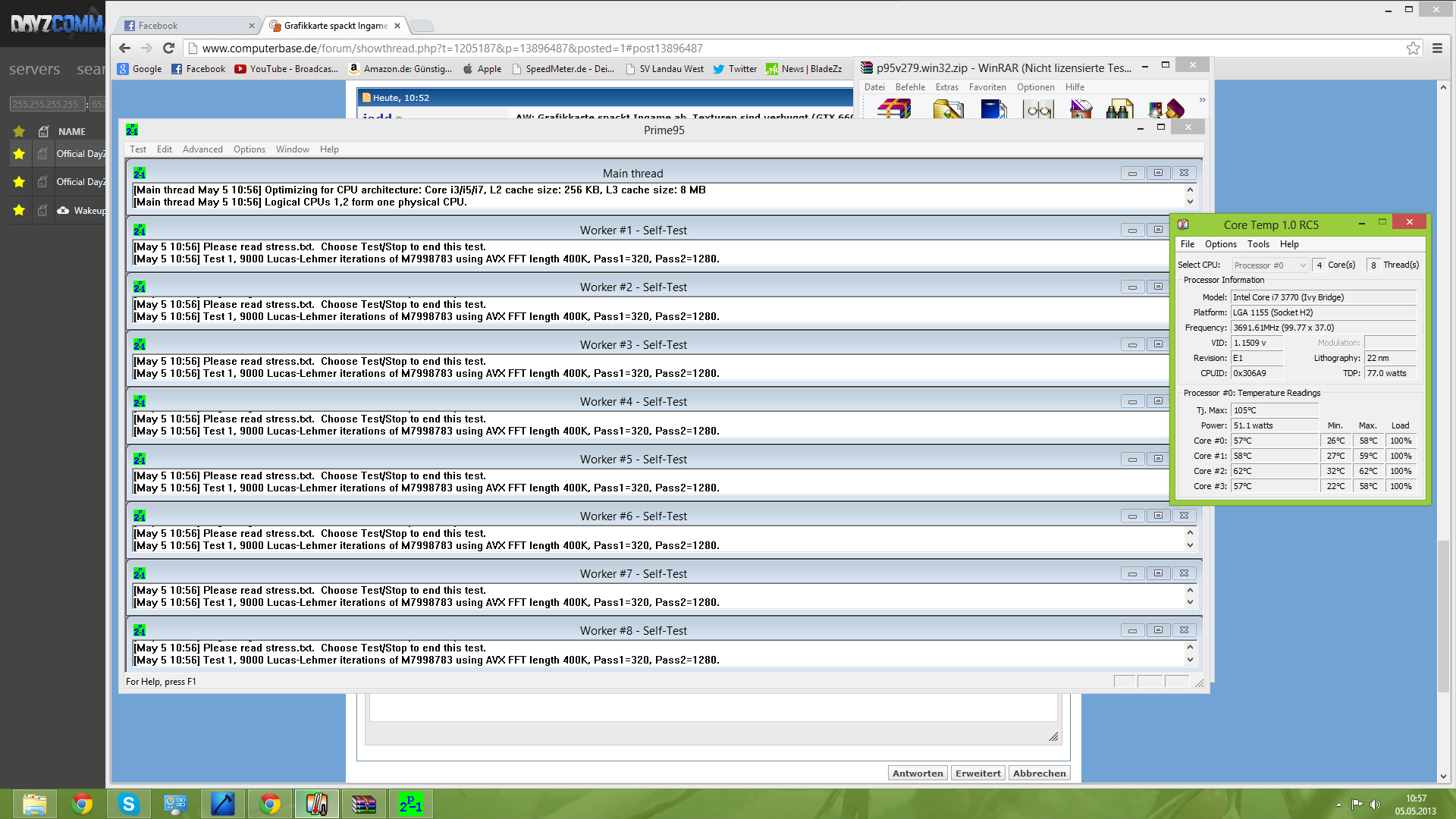Screen dimensions: 1456x819
Task: Expand WinRAR toolbar overflow chevron
Action: tap(1202, 100)
